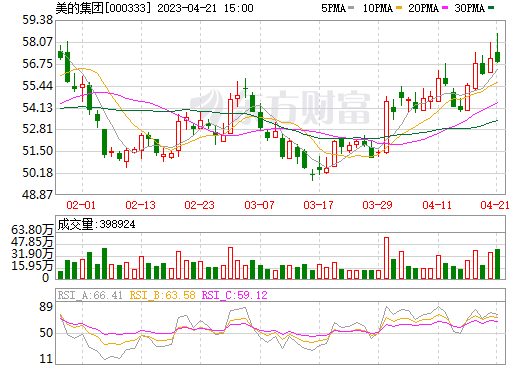Click the 20PMA magenta legend swatch
This screenshot has height=365, width=520.
click(x=445, y=8)
